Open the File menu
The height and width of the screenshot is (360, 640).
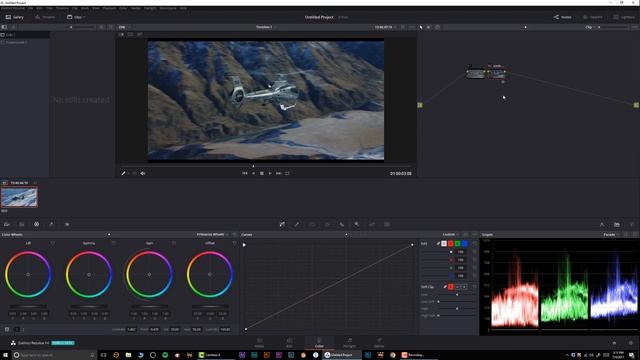tap(31, 8)
